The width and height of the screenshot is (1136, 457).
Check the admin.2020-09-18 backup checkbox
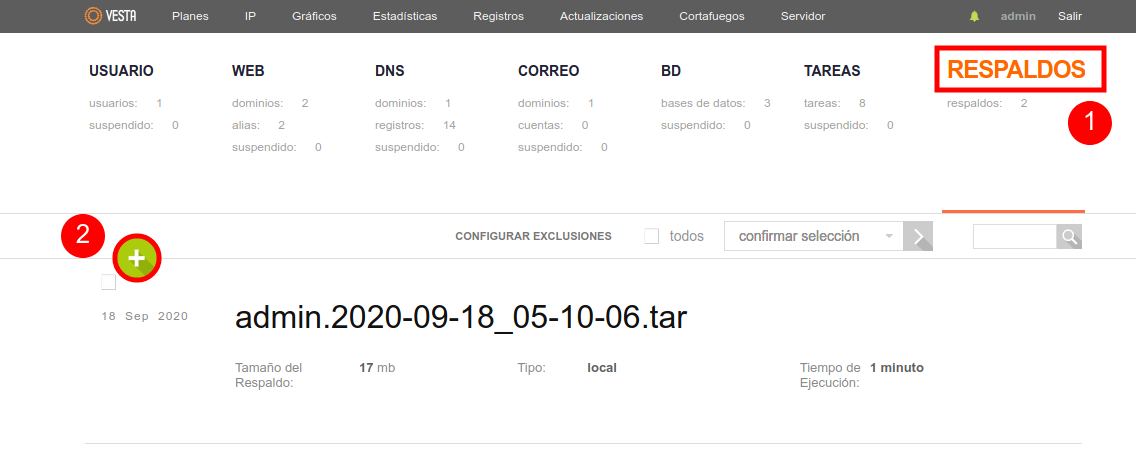point(109,282)
